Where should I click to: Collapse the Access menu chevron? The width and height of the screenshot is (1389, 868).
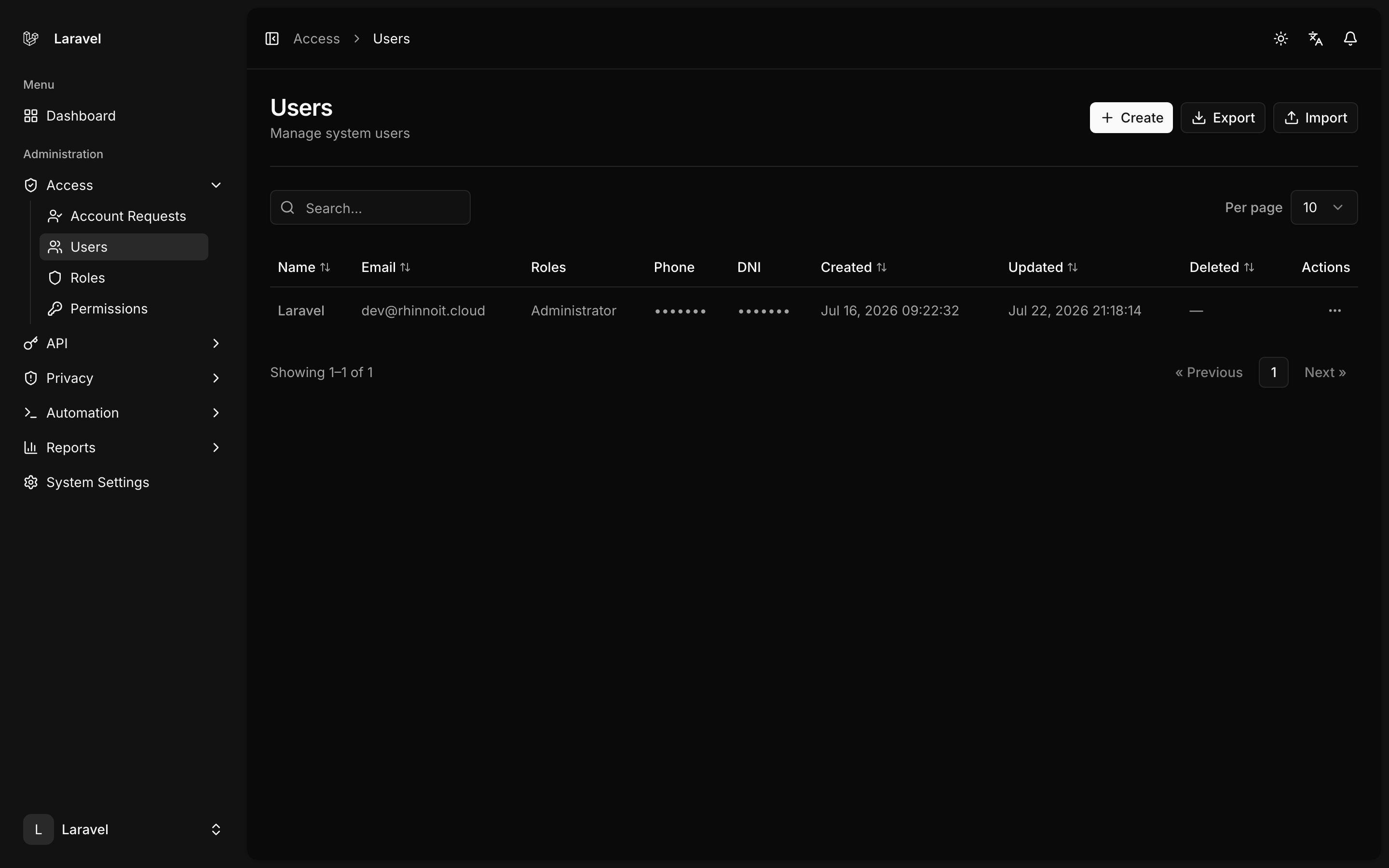pyautogui.click(x=216, y=185)
